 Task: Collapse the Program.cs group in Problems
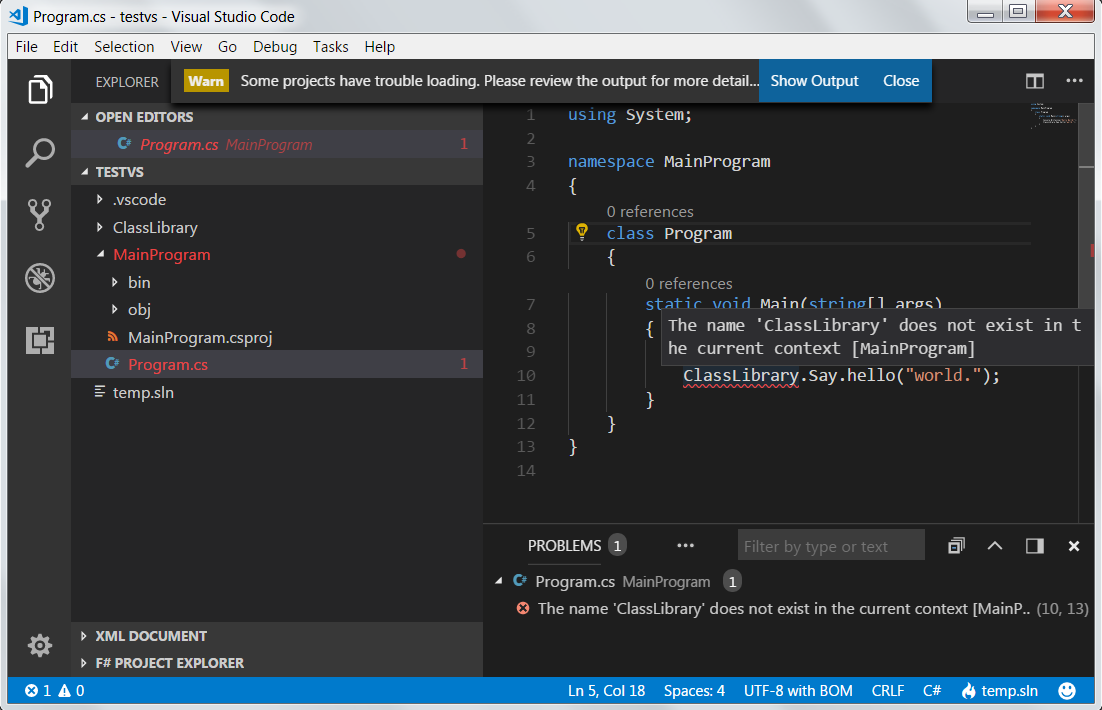(x=499, y=581)
